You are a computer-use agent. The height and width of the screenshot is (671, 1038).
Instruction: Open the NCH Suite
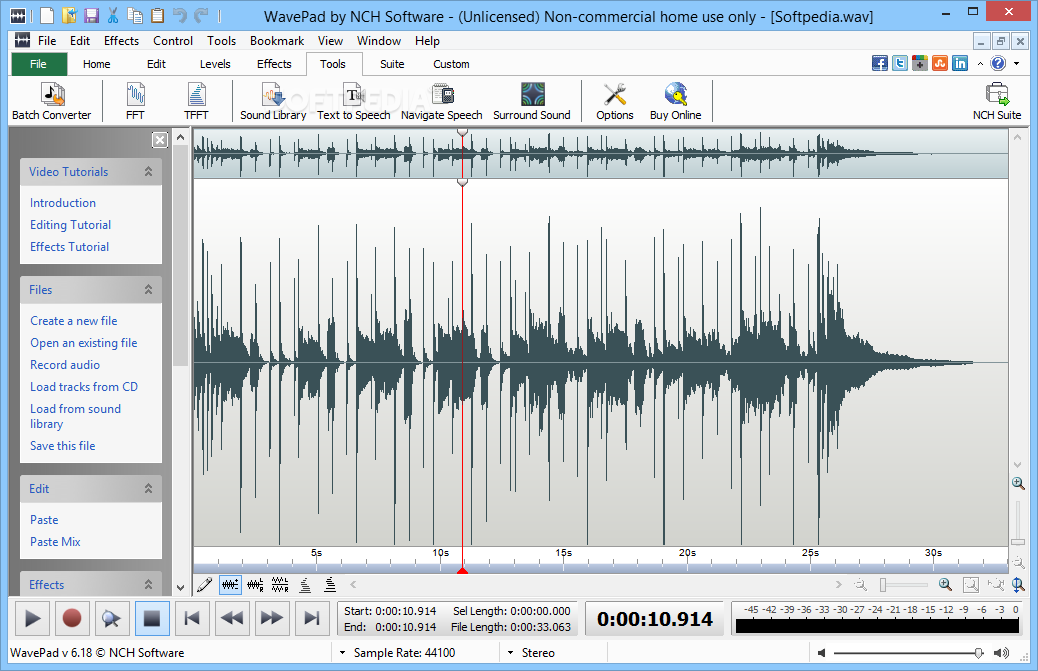tap(996, 101)
